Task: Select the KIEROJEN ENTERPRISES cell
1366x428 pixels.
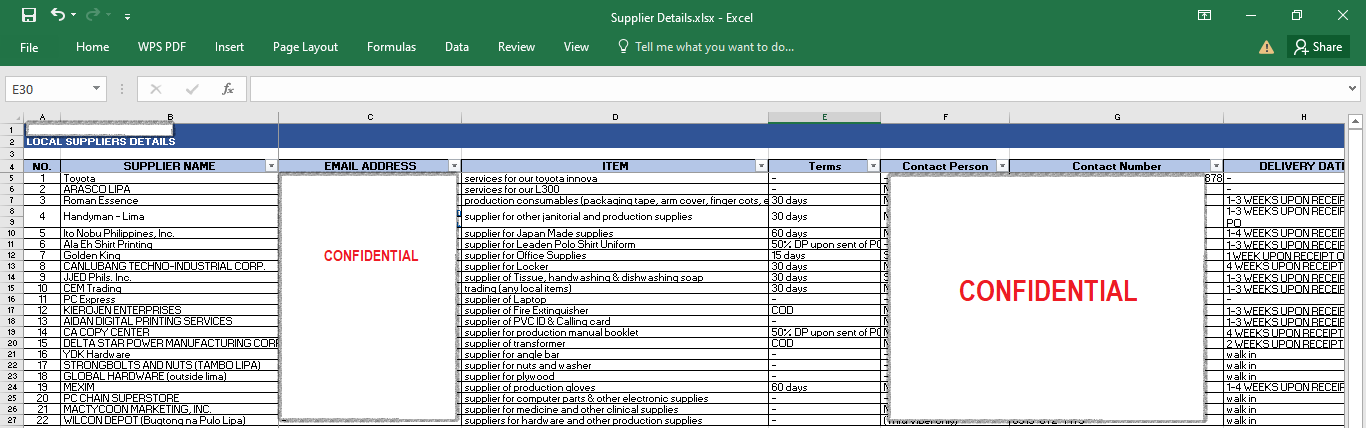Action: click(169, 310)
